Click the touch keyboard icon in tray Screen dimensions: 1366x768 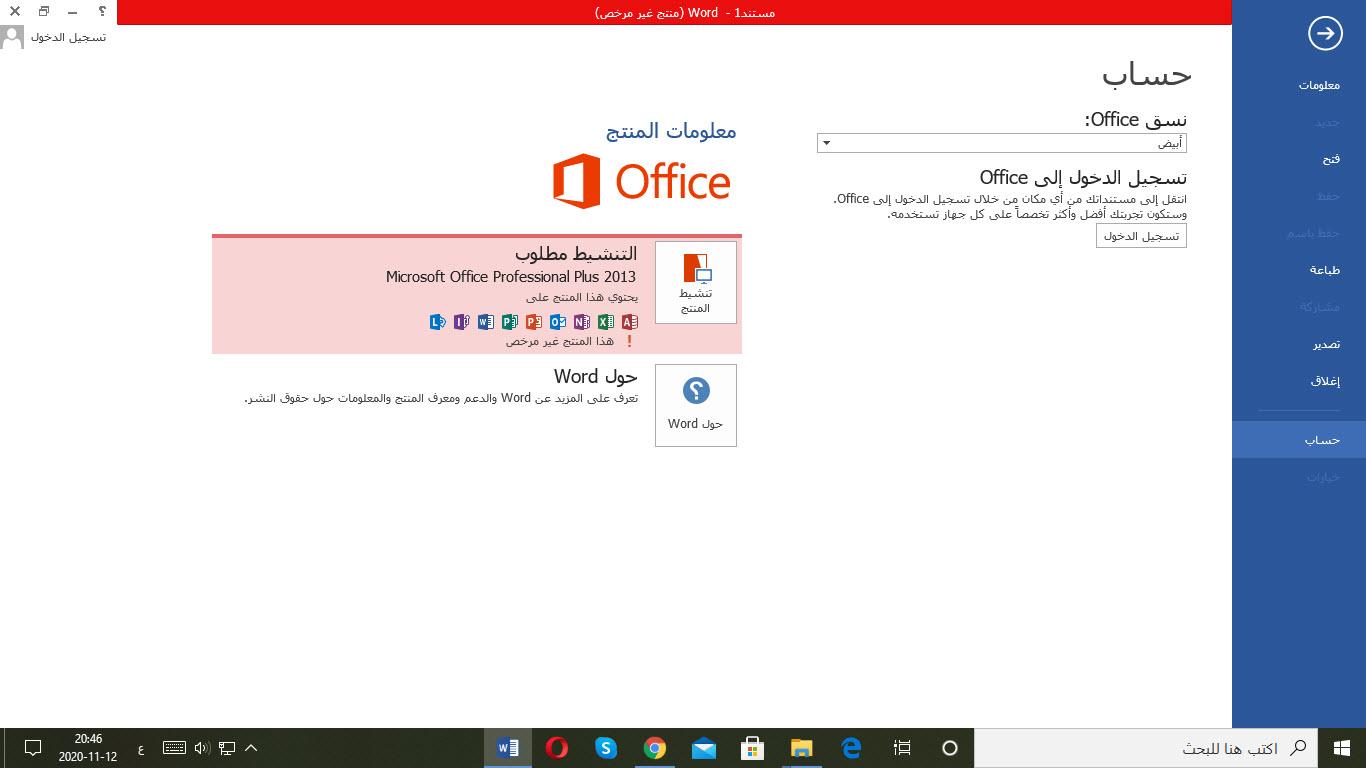coord(174,748)
